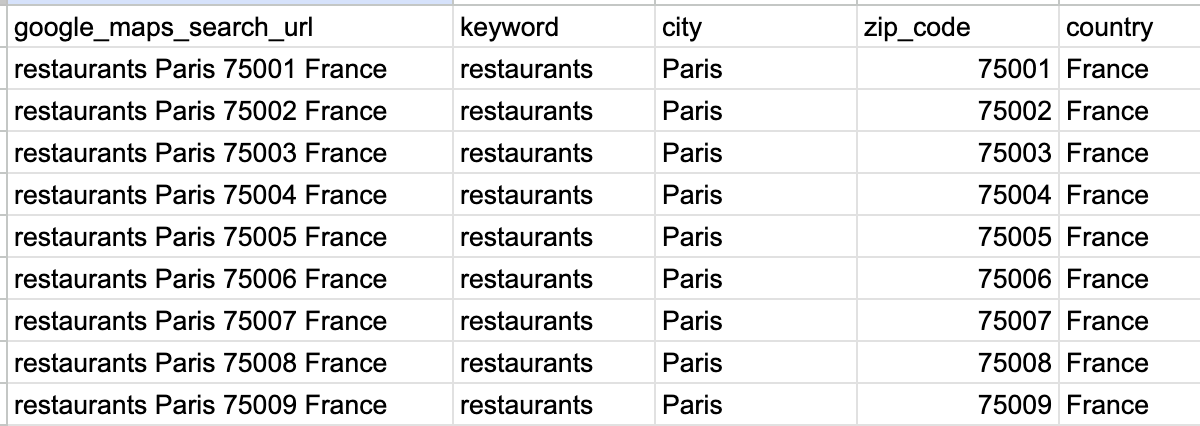Click cell 'restaurants Paris 75009 France'
The image size is (1200, 426).
click(231, 405)
